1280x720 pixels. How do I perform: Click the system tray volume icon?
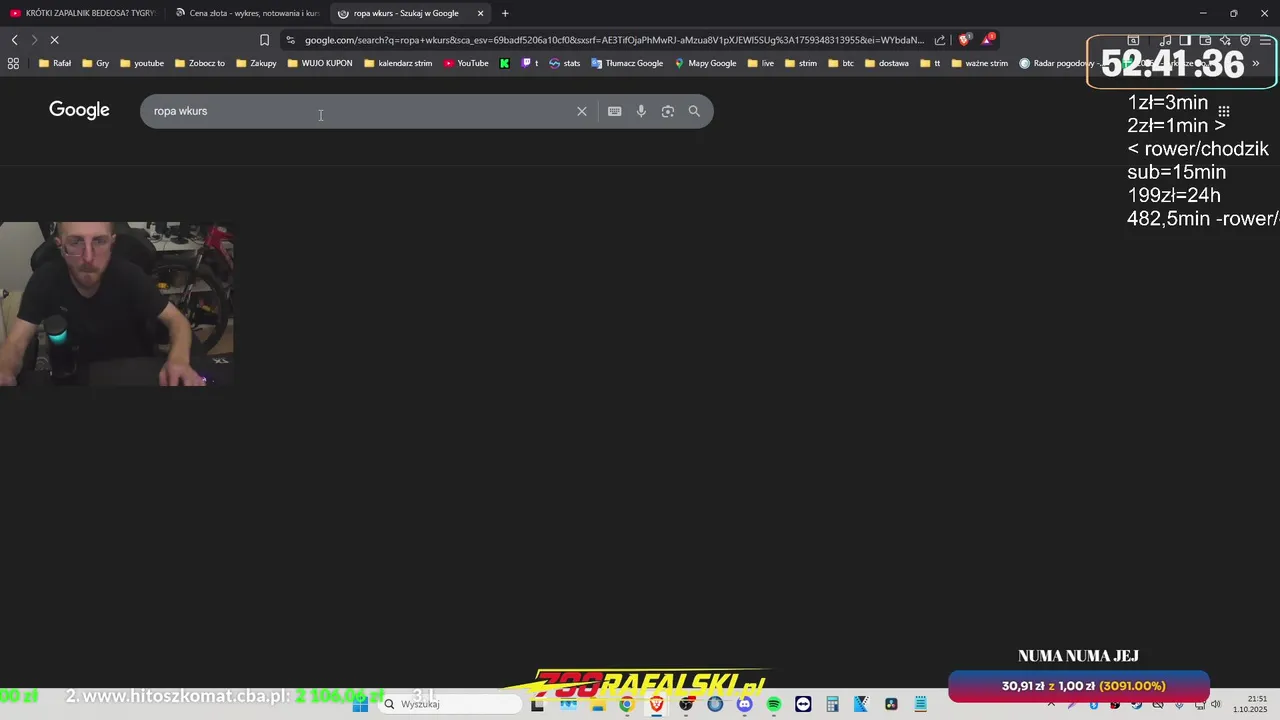click(x=1216, y=704)
